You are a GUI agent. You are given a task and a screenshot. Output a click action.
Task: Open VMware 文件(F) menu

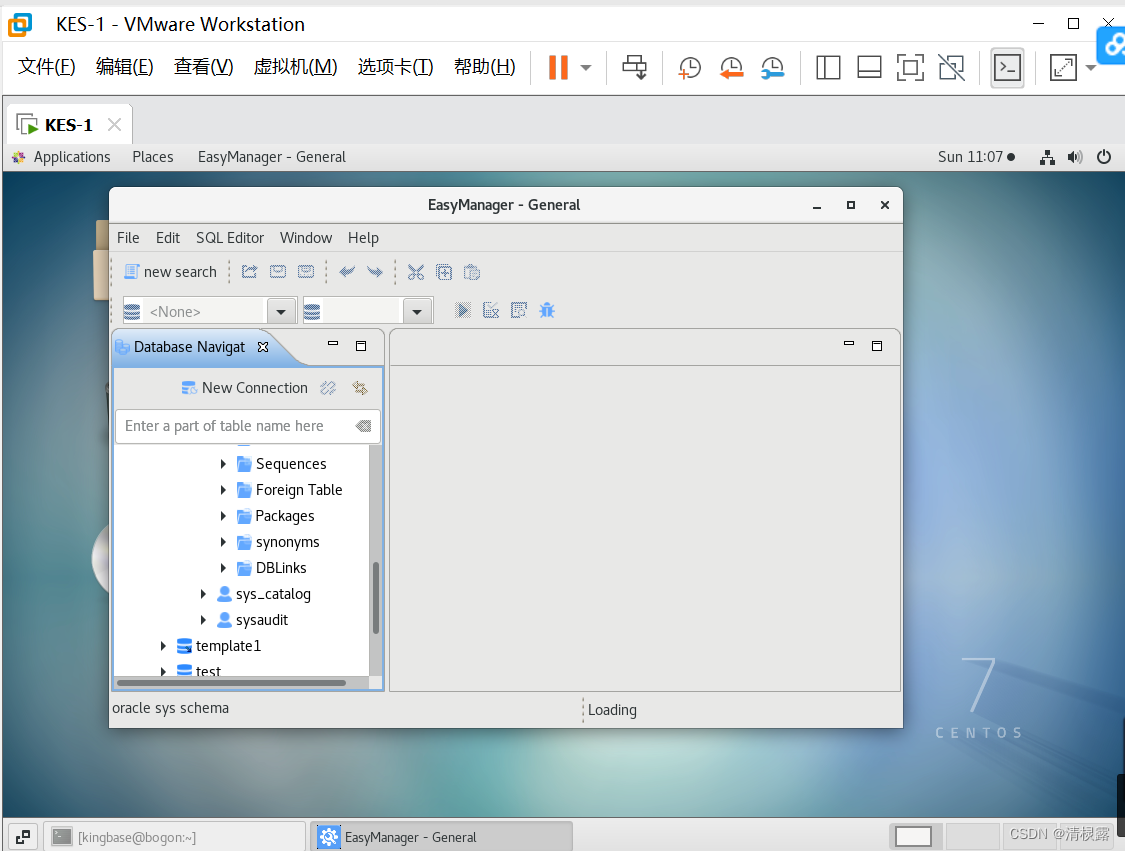tap(46, 67)
